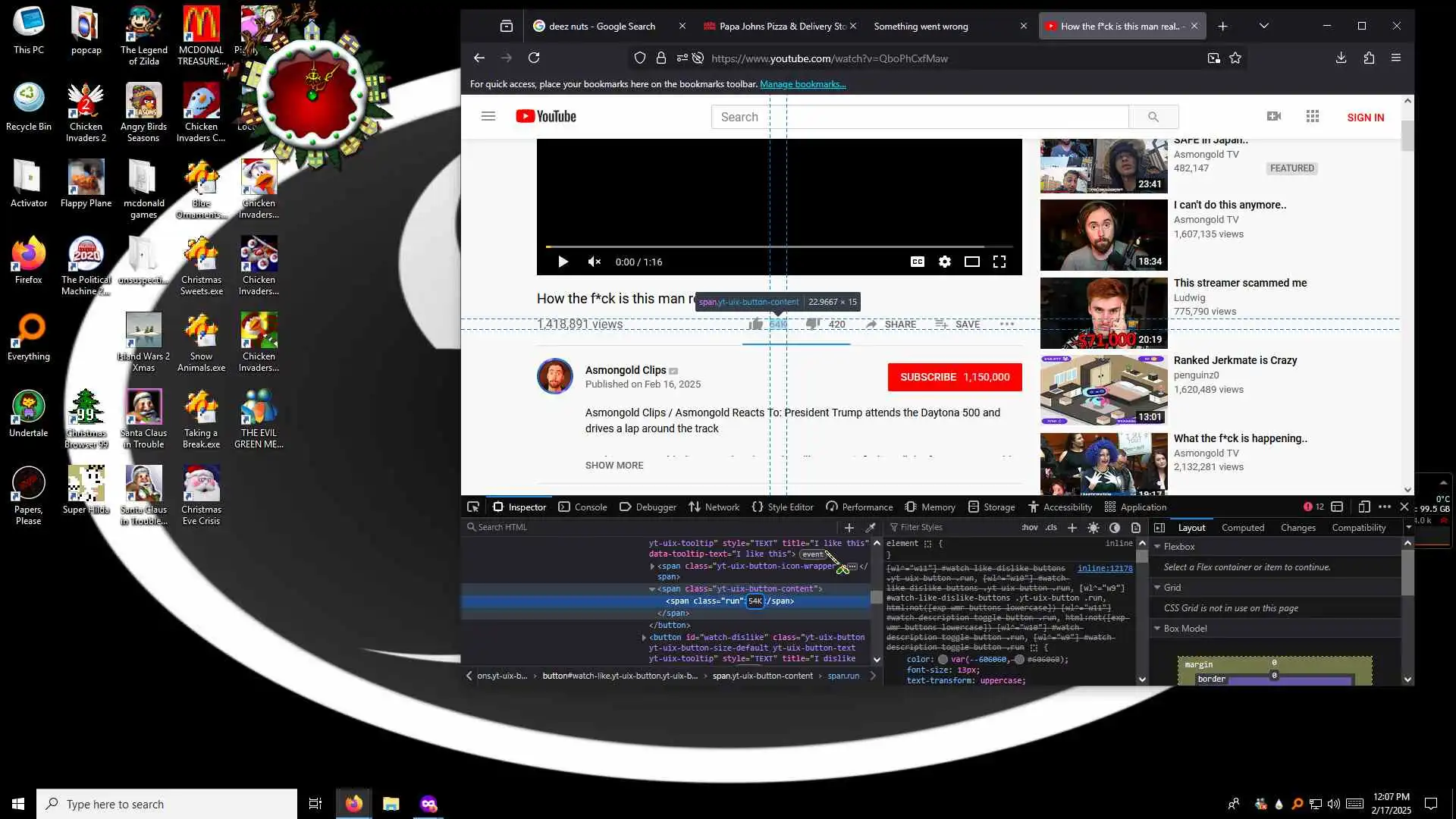
Task: Click the blue color swatch in CSS rule
Action: point(943,660)
